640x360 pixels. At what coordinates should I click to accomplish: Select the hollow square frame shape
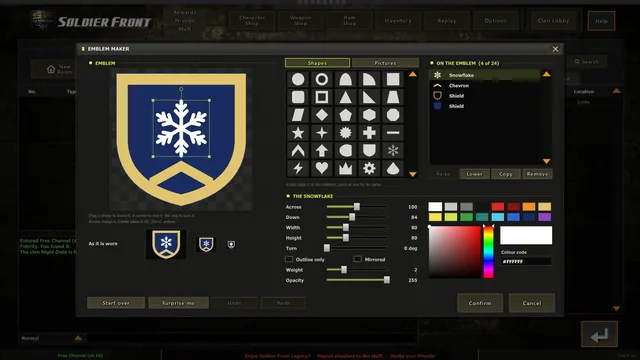click(322, 97)
